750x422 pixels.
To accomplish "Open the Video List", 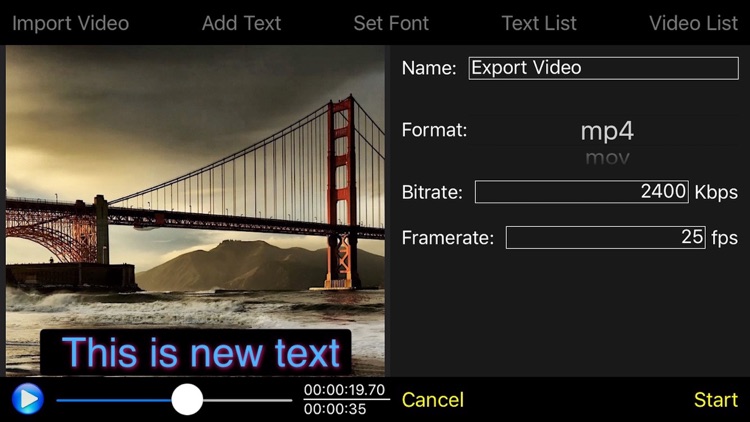I will [x=693, y=23].
